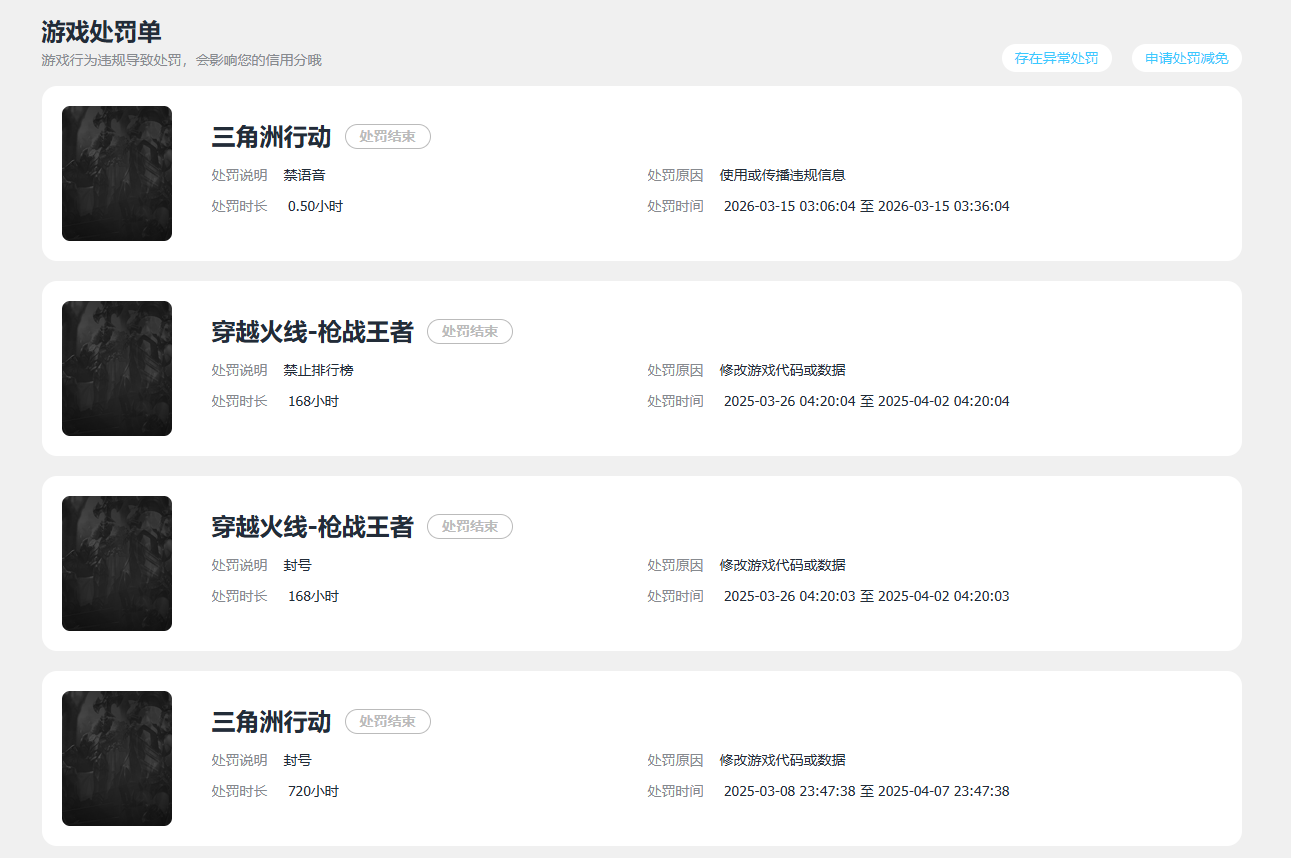Click "处罚结束" badge on the 720小时 card
1291x858 pixels.
(388, 722)
